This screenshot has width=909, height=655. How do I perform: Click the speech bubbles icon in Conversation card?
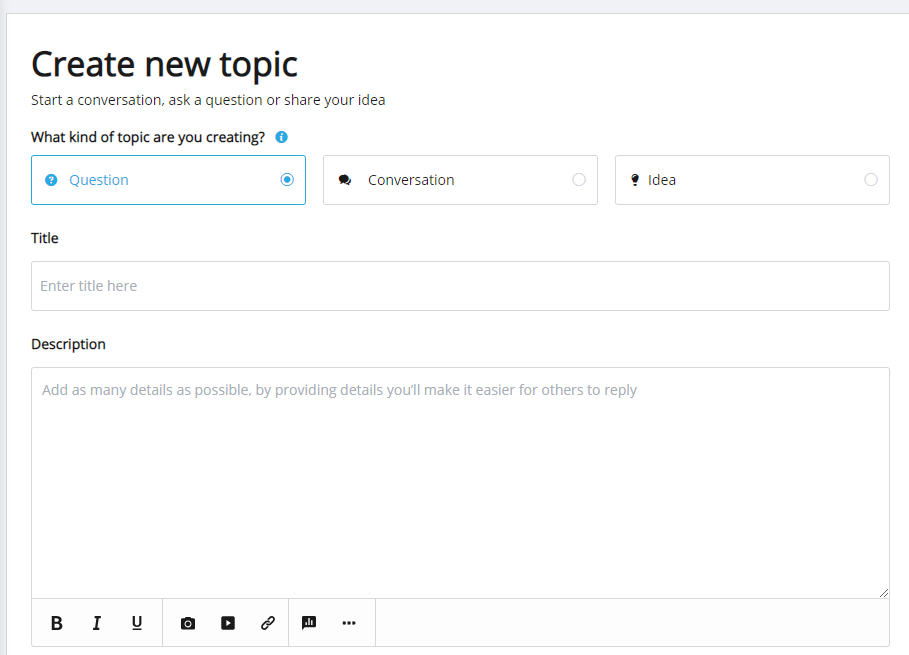coord(345,180)
